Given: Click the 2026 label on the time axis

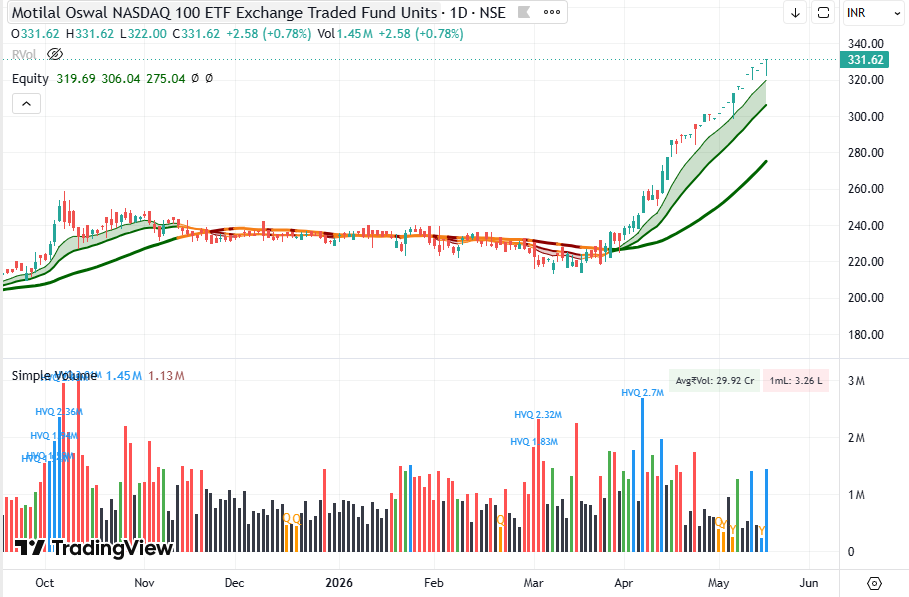Looking at the screenshot, I should coord(339,583).
